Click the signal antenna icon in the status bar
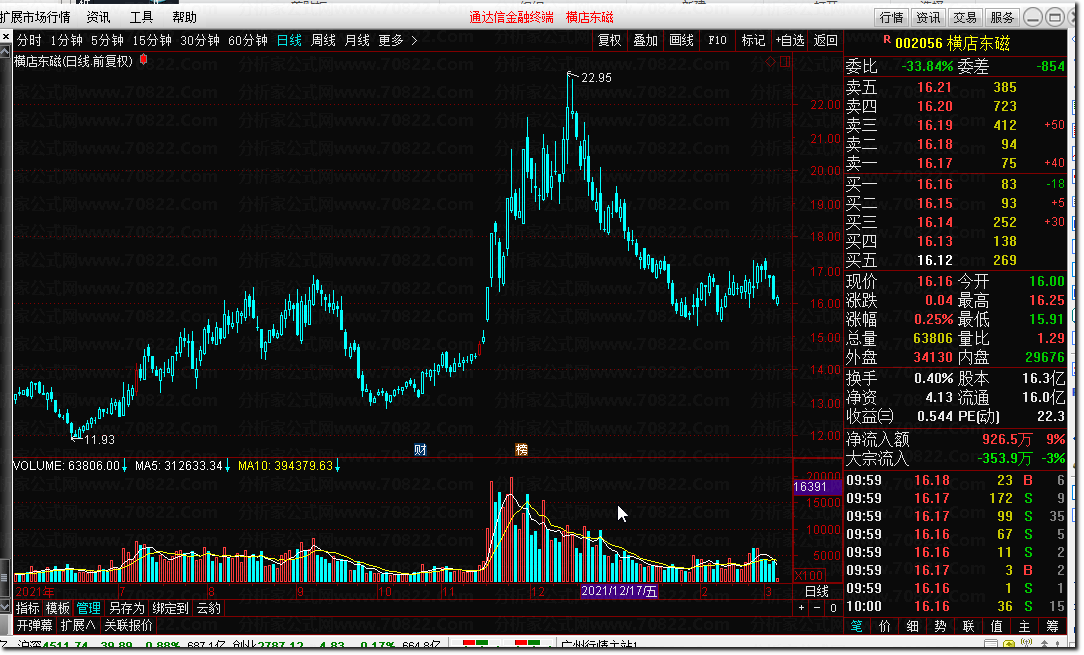Viewport: 1084px width, 655px height. click(1027, 645)
